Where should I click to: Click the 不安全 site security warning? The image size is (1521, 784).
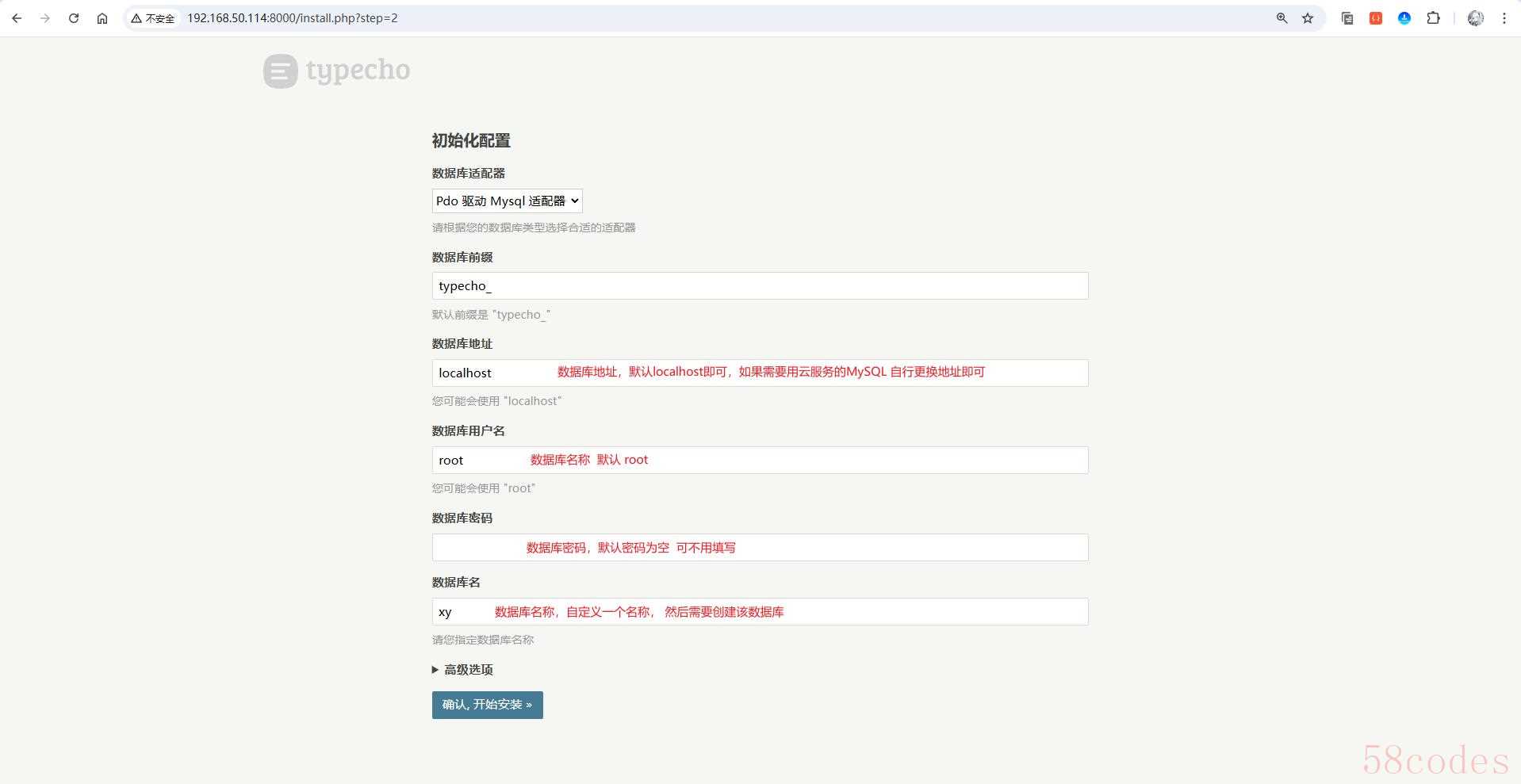click(153, 18)
